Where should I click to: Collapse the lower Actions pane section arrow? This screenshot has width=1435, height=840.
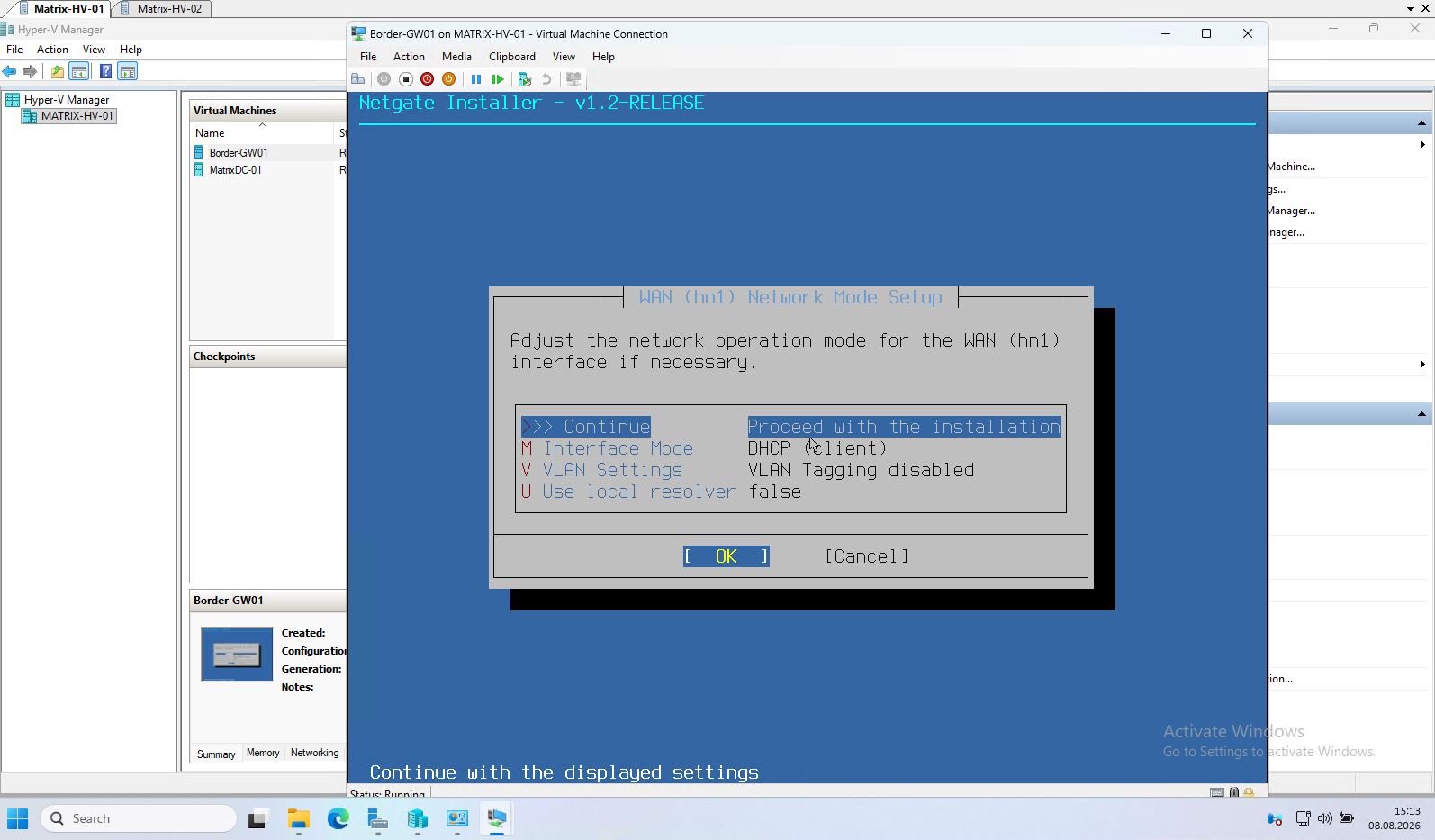[x=1421, y=414]
